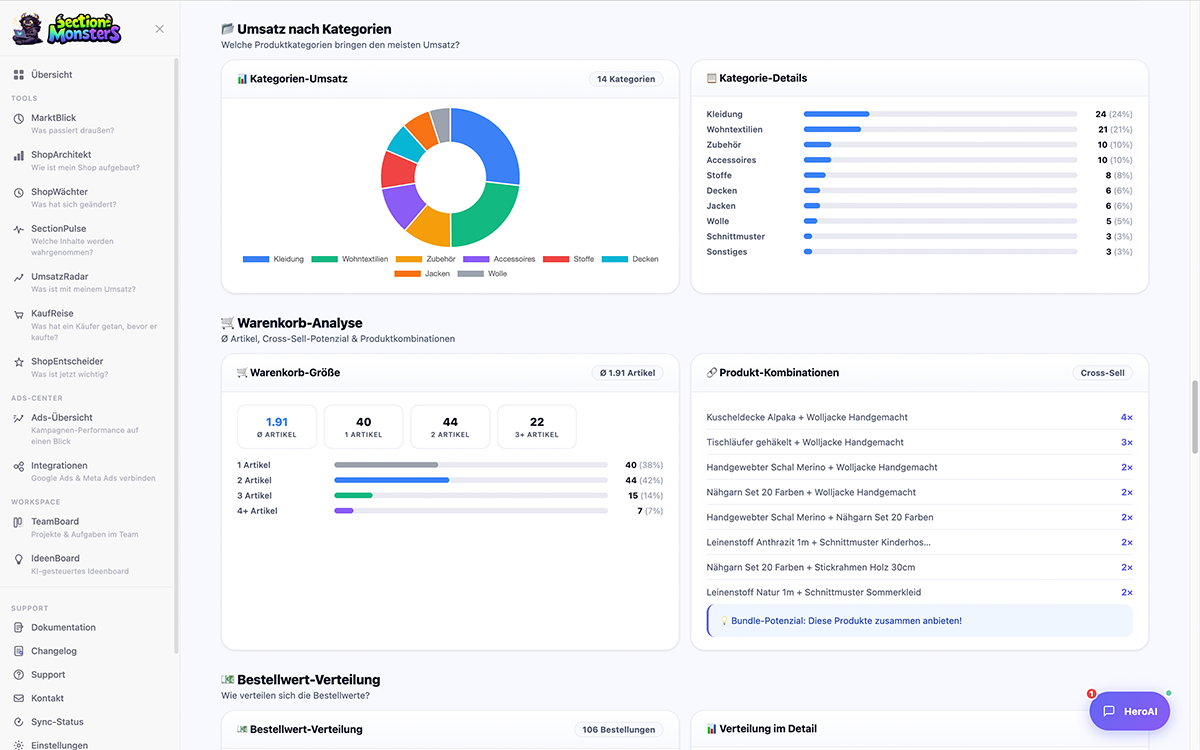Toggle the Kleidung legend swatch
Screen dimensions: 1200x750
[256, 259]
